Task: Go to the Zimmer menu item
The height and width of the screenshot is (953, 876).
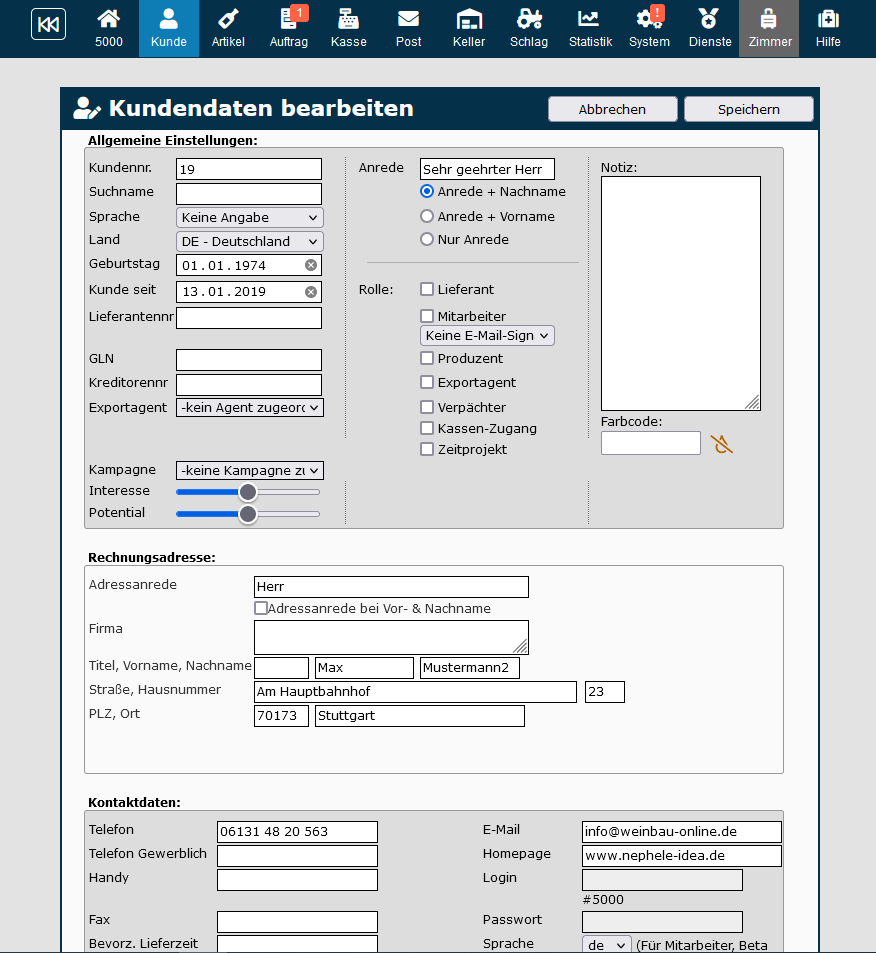Action: (769, 28)
